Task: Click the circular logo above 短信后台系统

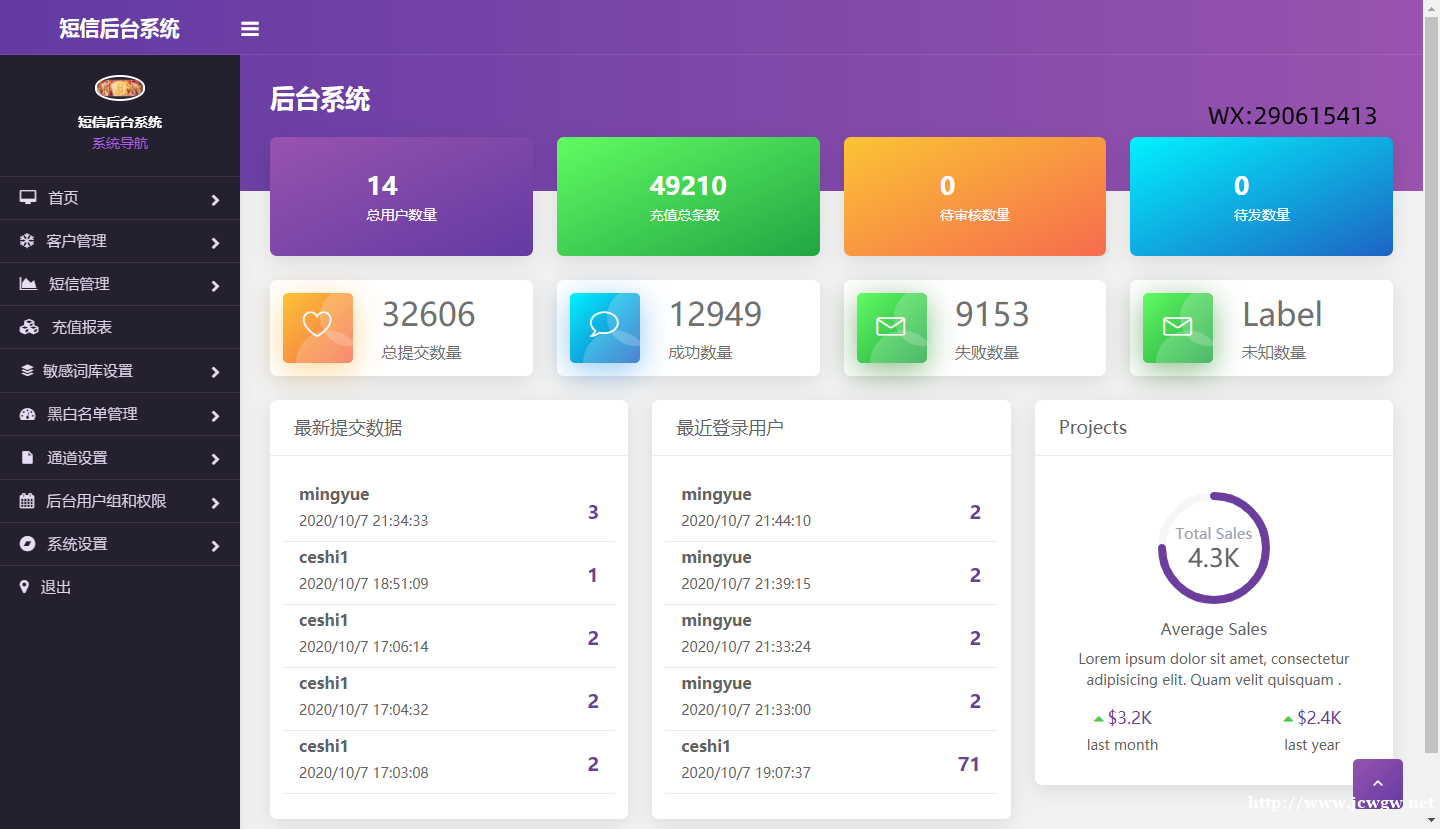Action: [x=119, y=87]
